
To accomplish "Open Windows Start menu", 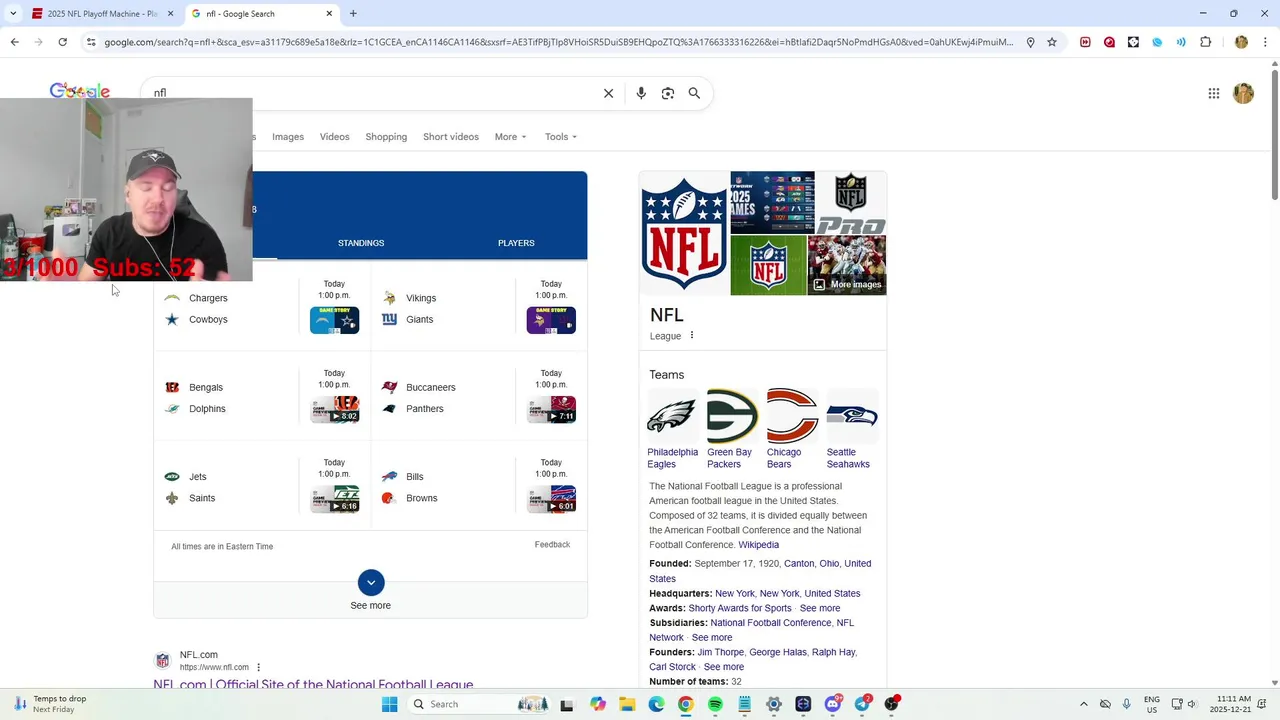I will pos(390,704).
